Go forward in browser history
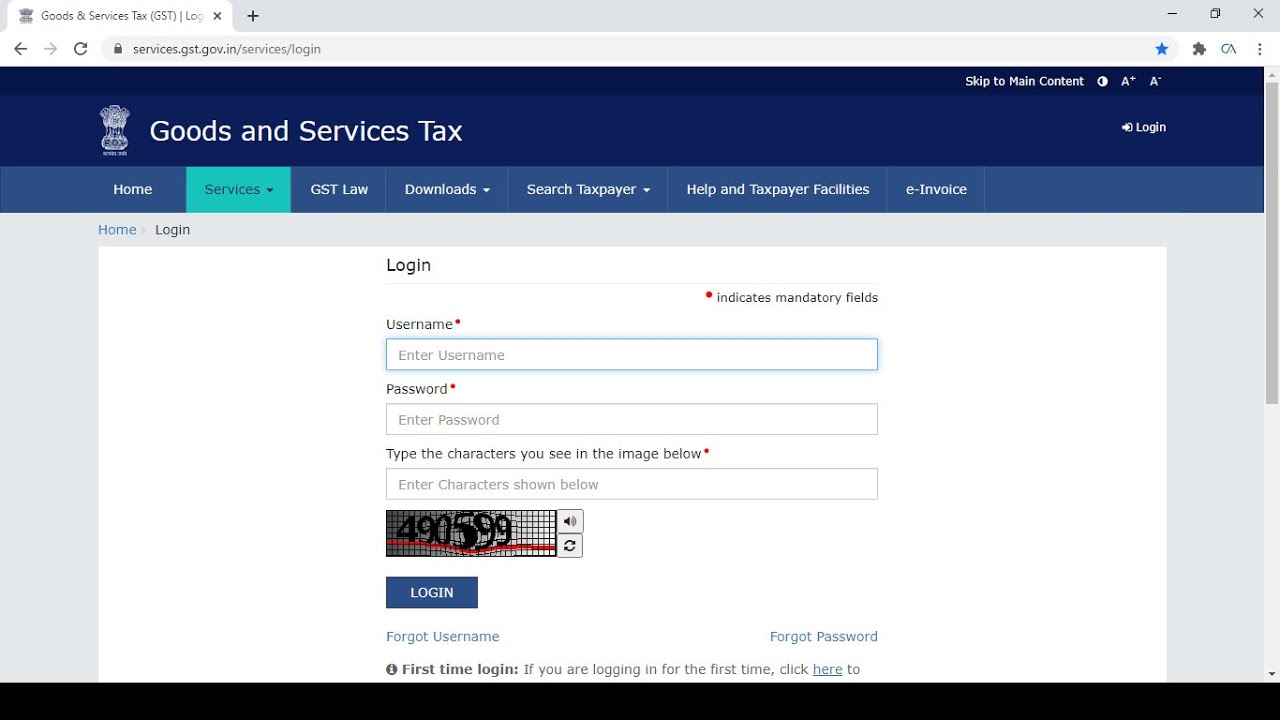This screenshot has height=720, width=1280. [50, 49]
